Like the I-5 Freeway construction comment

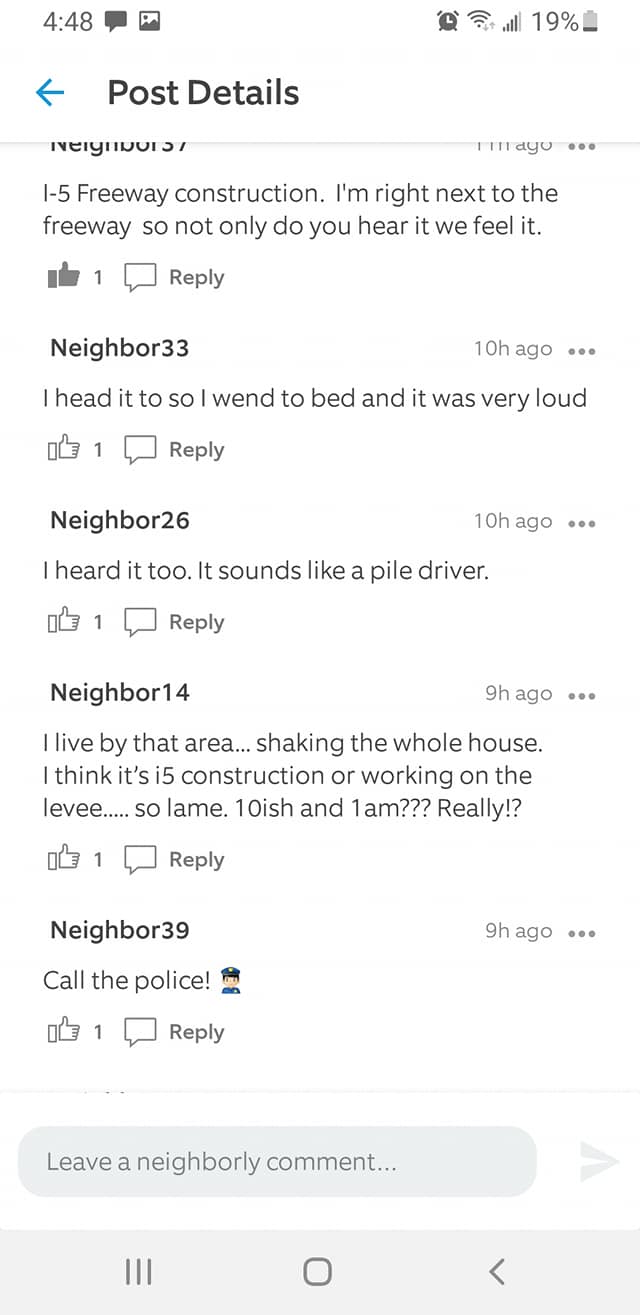[63, 277]
